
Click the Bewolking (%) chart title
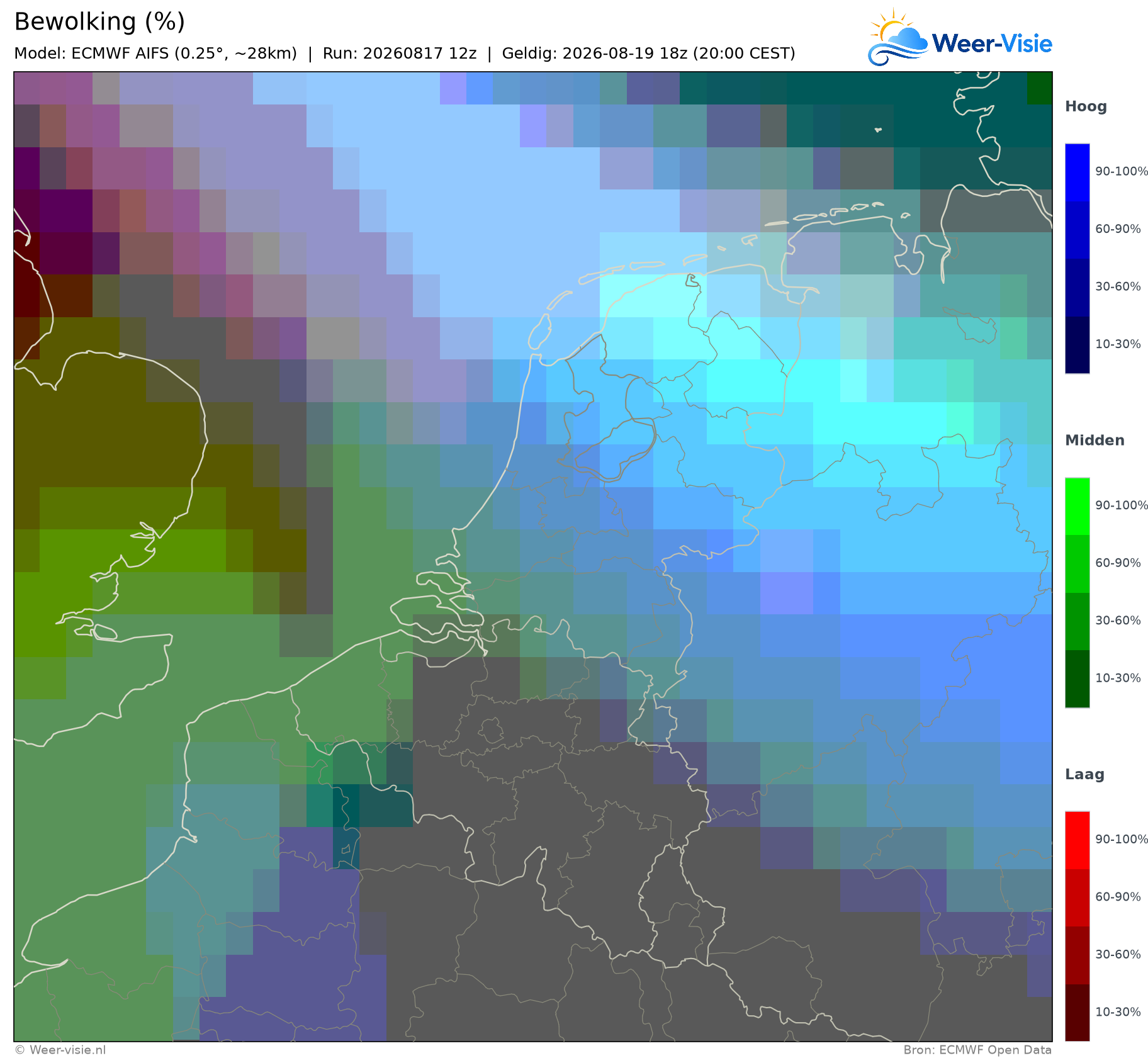tap(99, 22)
